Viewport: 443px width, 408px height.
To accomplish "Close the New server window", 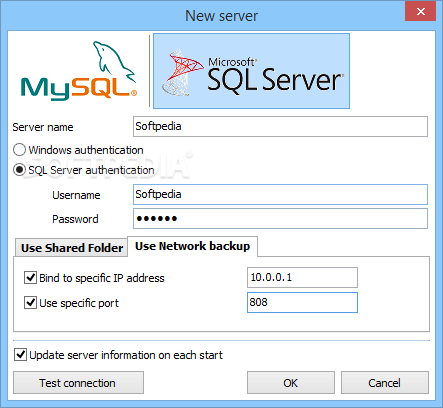I will (421, 11).
